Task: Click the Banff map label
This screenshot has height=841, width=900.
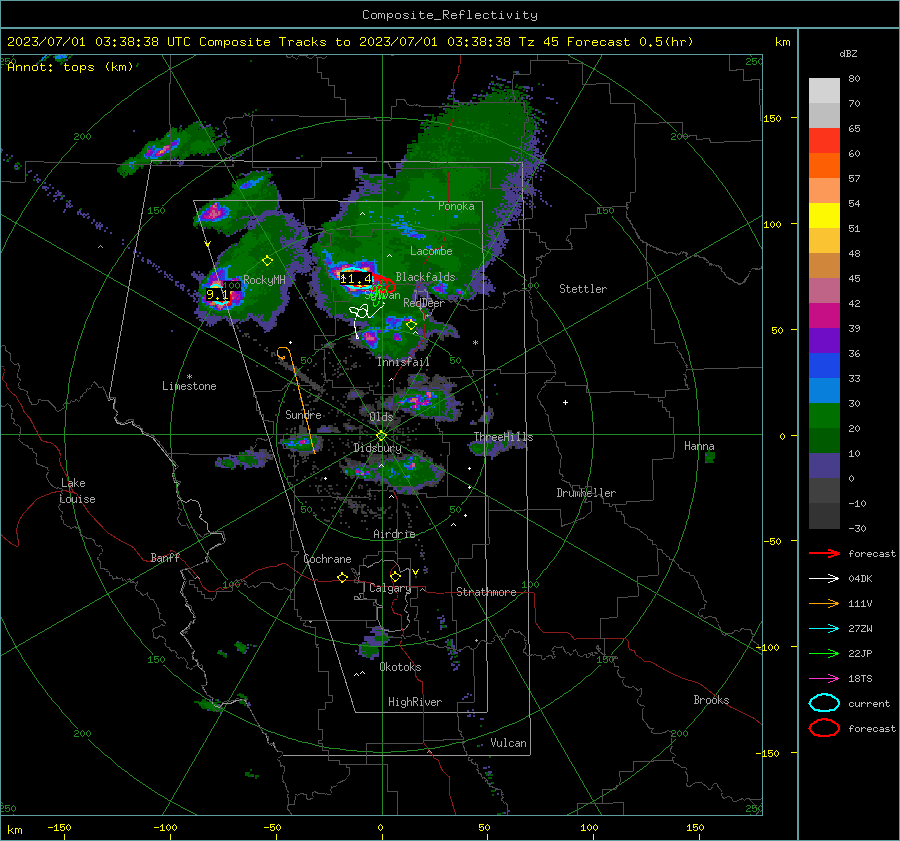Action: pyautogui.click(x=165, y=558)
